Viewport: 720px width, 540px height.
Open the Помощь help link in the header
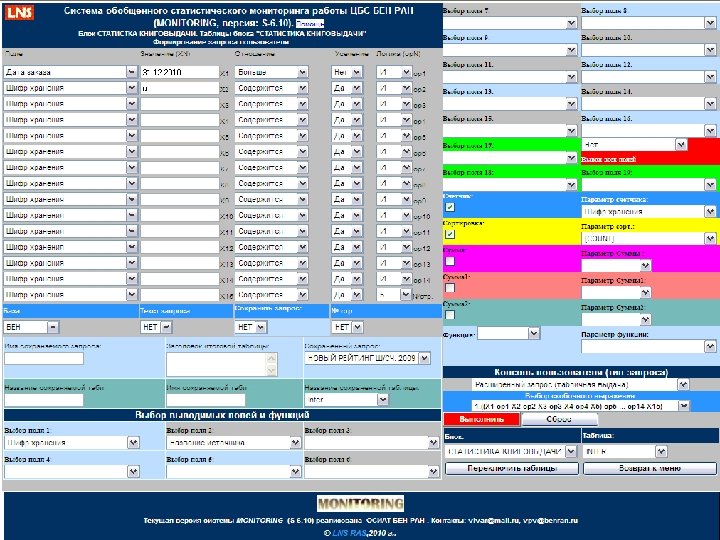[x=310, y=24]
